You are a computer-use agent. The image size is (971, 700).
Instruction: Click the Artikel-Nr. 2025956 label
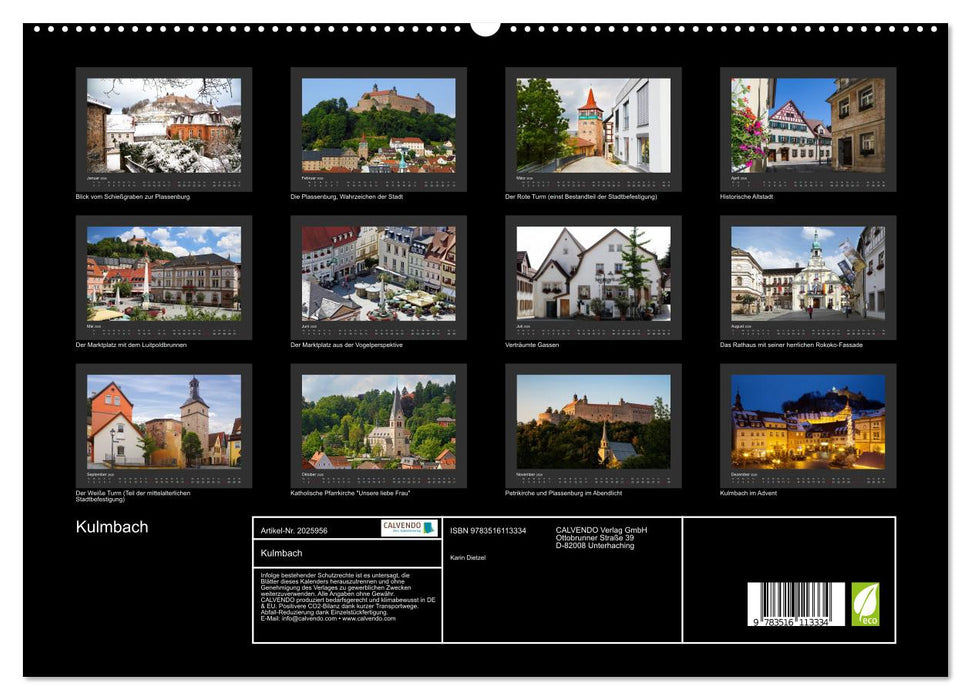pos(294,530)
